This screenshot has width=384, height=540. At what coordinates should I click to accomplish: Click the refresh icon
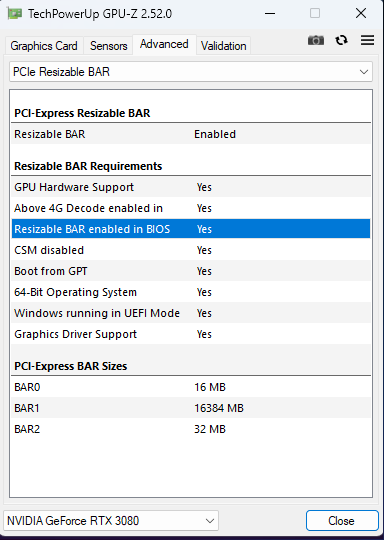[x=341, y=40]
